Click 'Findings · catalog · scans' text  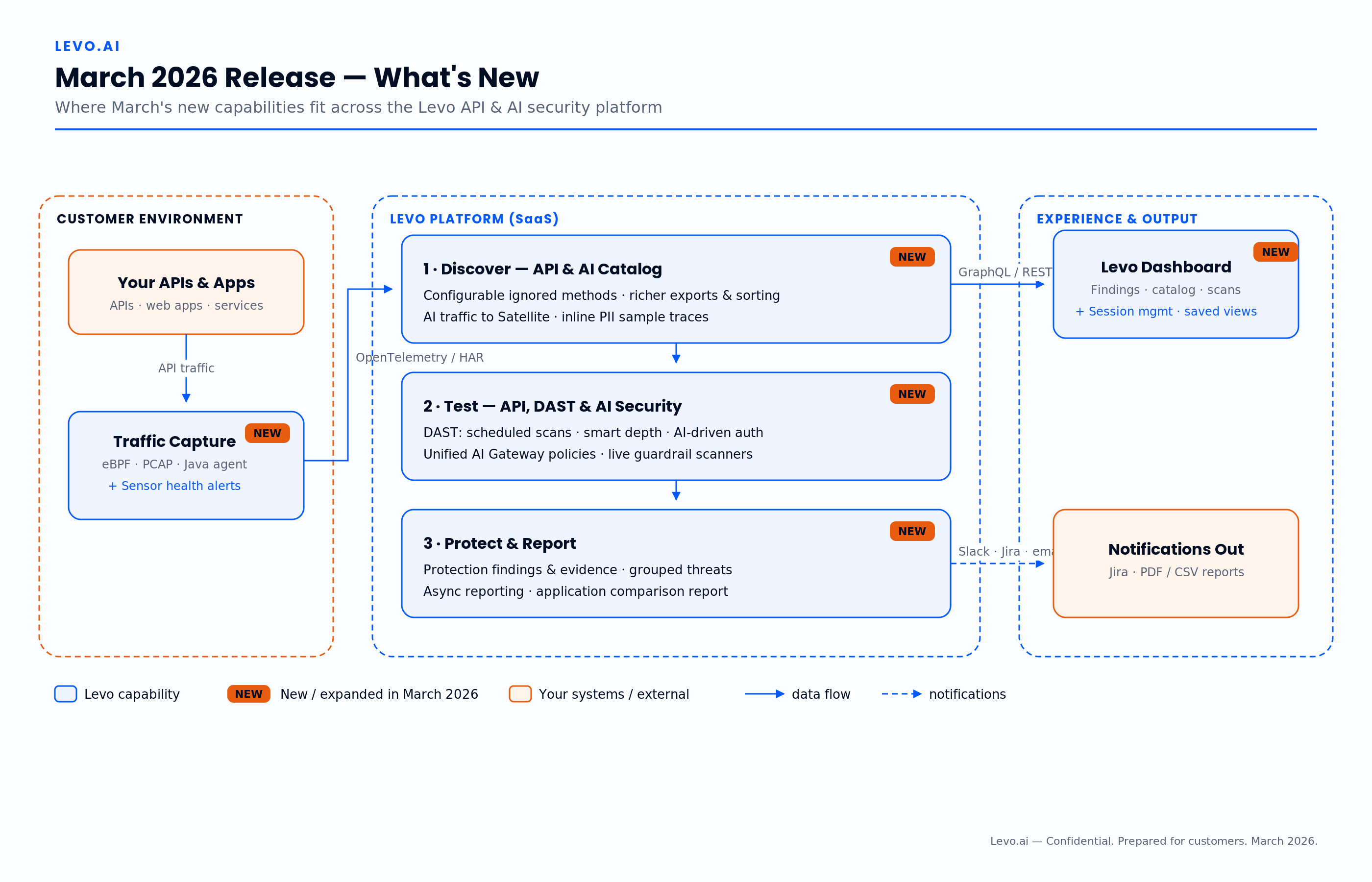tap(1166, 290)
